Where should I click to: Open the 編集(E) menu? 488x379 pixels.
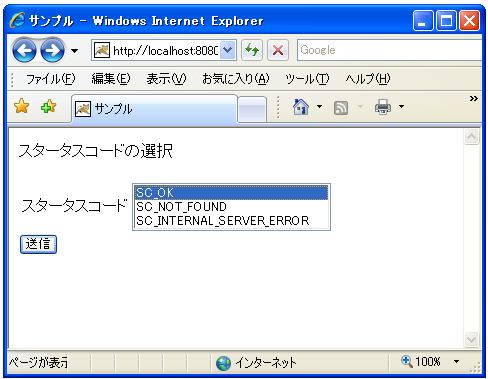pos(111,79)
